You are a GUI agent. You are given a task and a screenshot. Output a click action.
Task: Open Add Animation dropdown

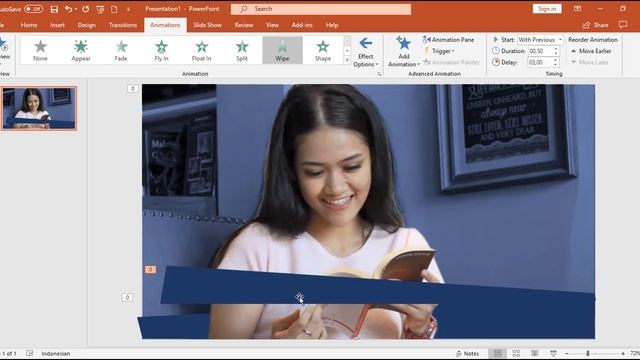[404, 52]
